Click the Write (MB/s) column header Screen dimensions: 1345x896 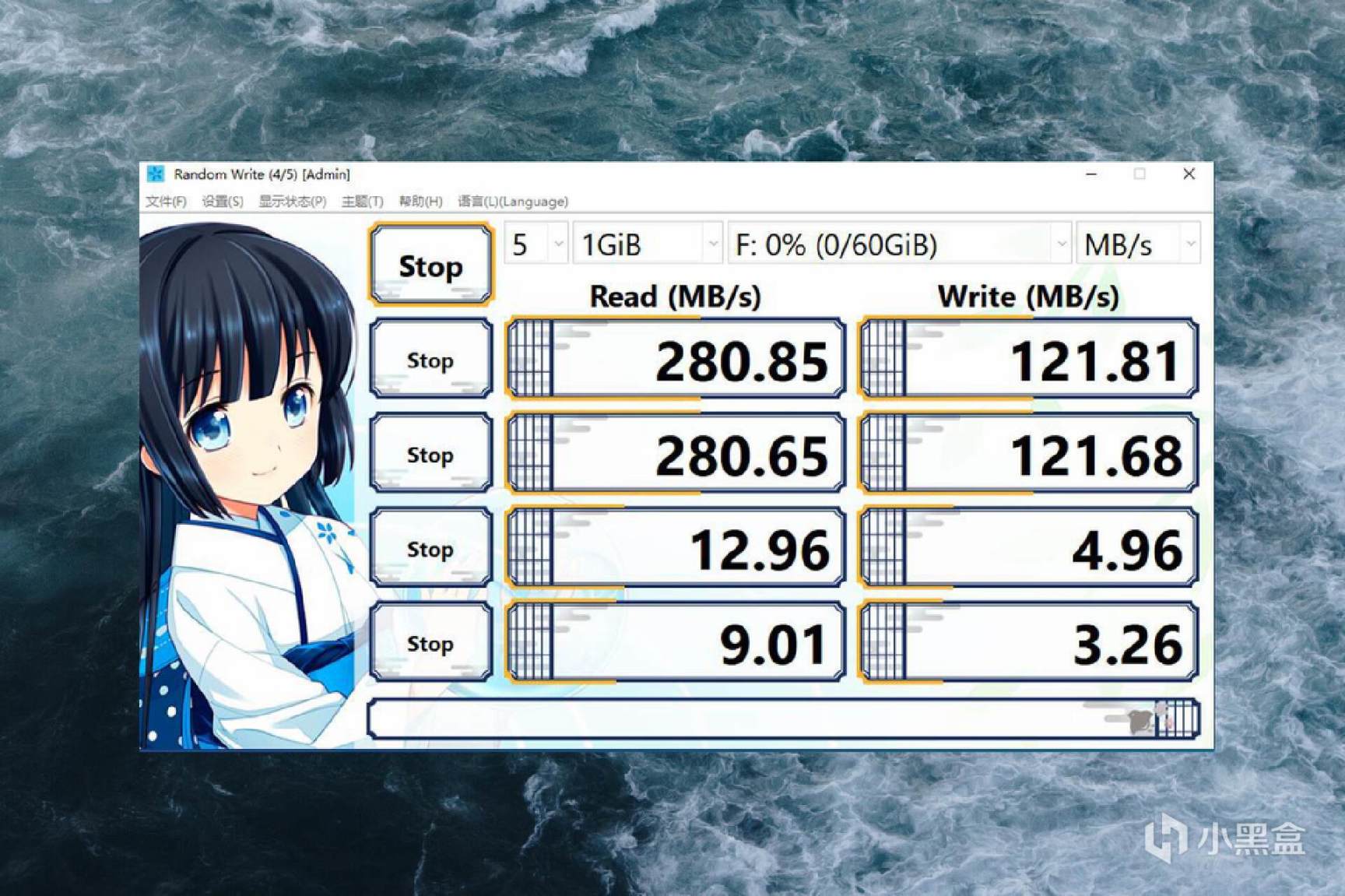coord(1028,296)
